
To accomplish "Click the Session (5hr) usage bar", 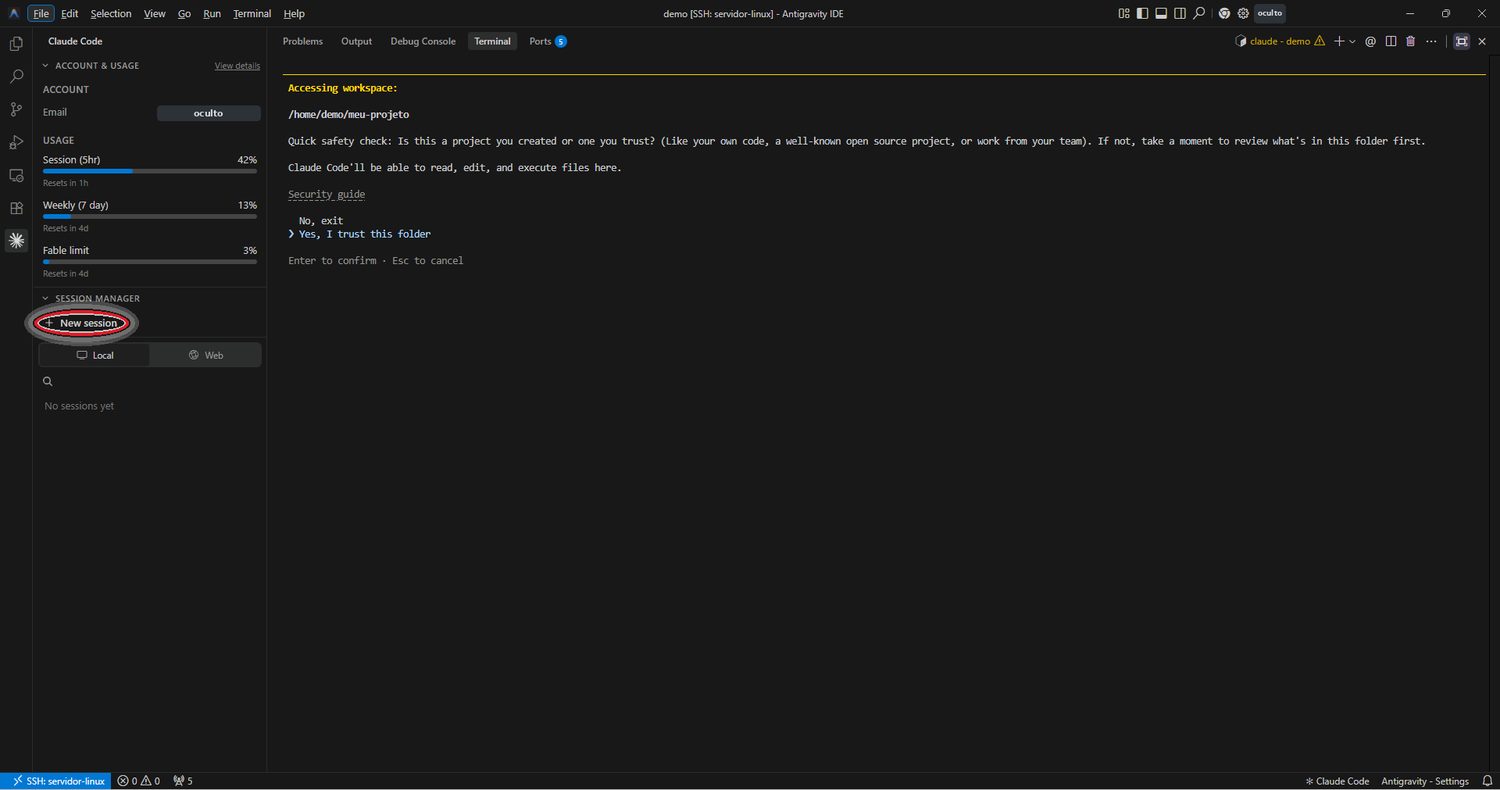I will (x=150, y=171).
